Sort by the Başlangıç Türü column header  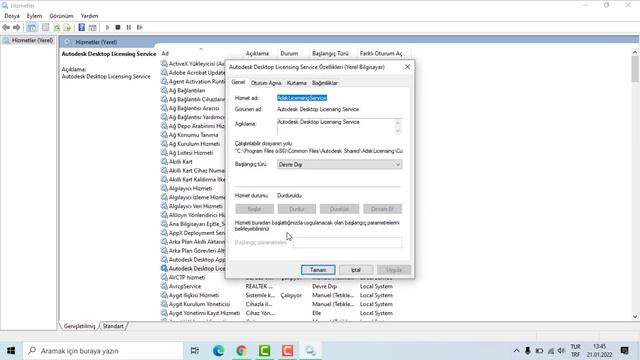[x=330, y=53]
